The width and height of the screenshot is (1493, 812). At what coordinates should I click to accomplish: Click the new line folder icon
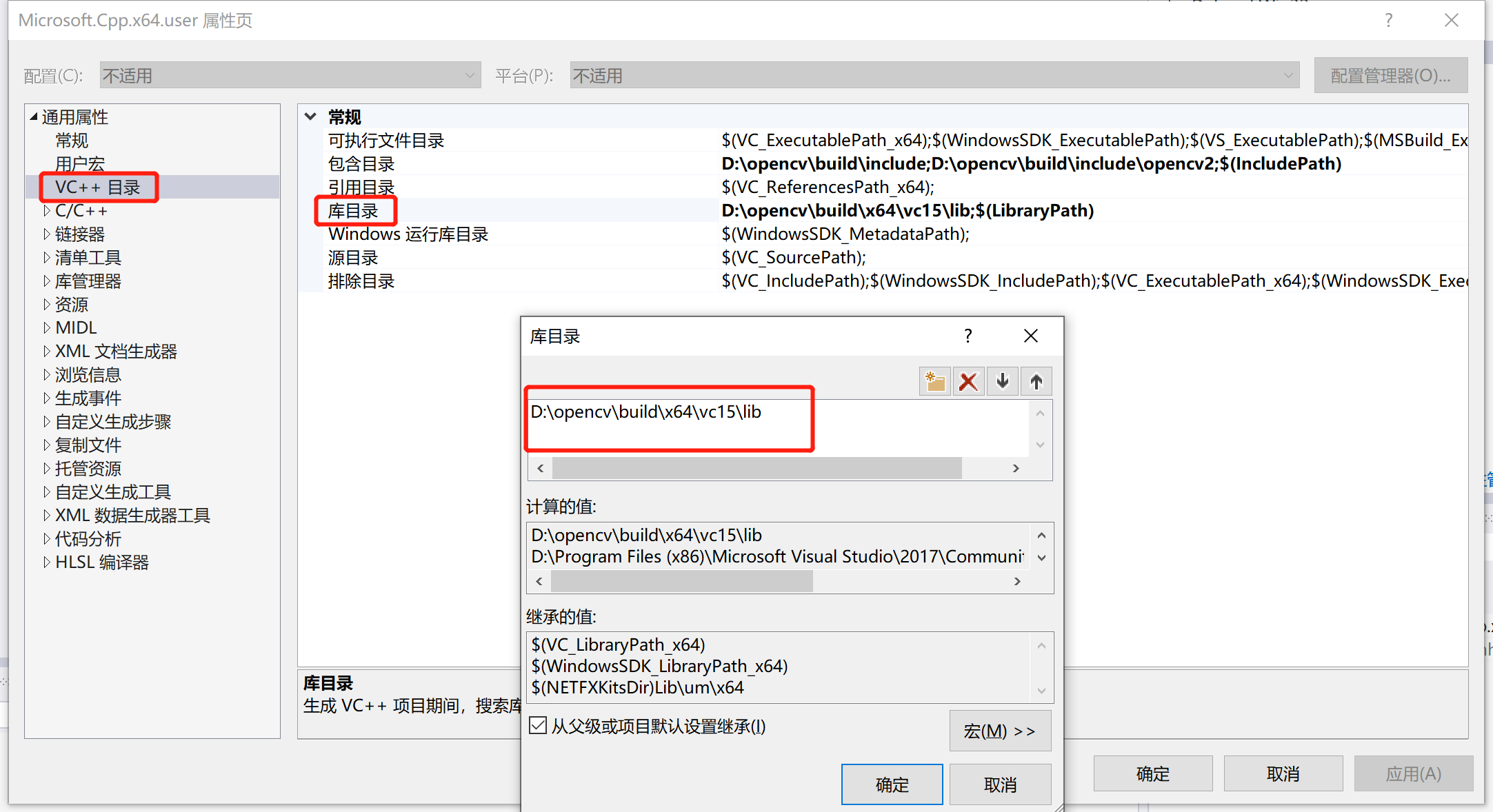934,381
